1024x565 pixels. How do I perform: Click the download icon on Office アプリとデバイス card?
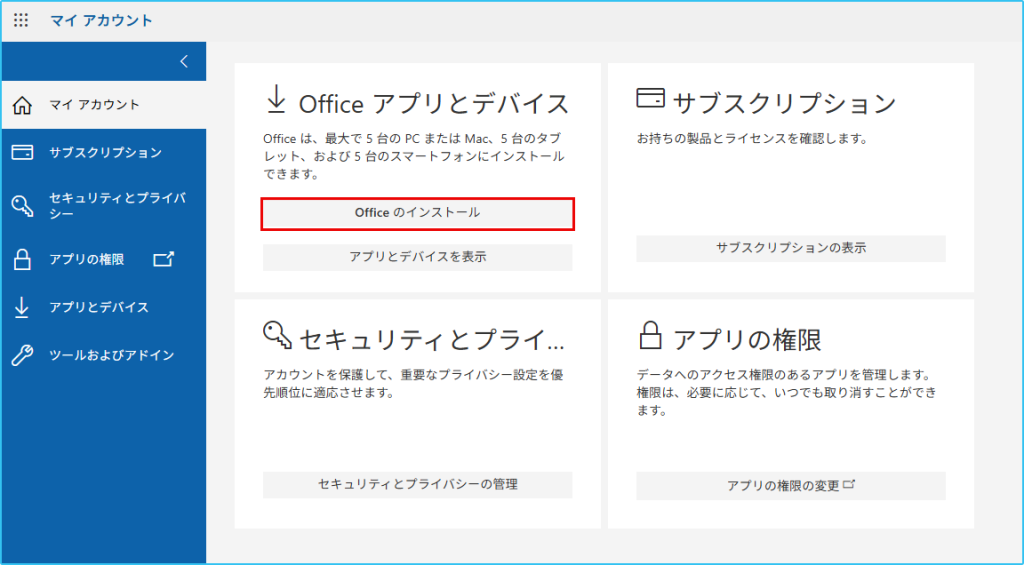[276, 100]
